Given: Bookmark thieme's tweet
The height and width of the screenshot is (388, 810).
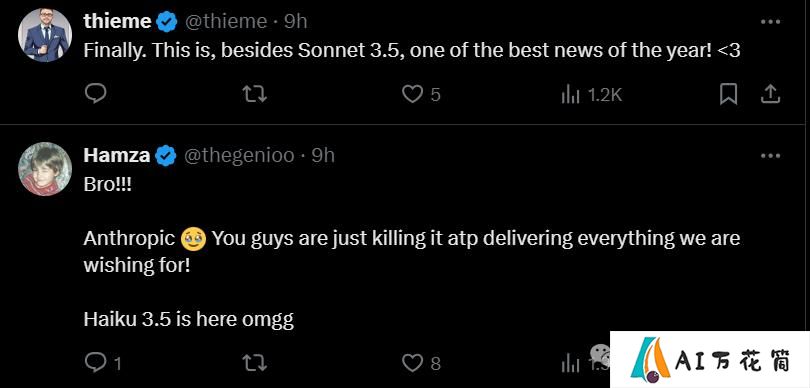Looking at the screenshot, I should [728, 94].
